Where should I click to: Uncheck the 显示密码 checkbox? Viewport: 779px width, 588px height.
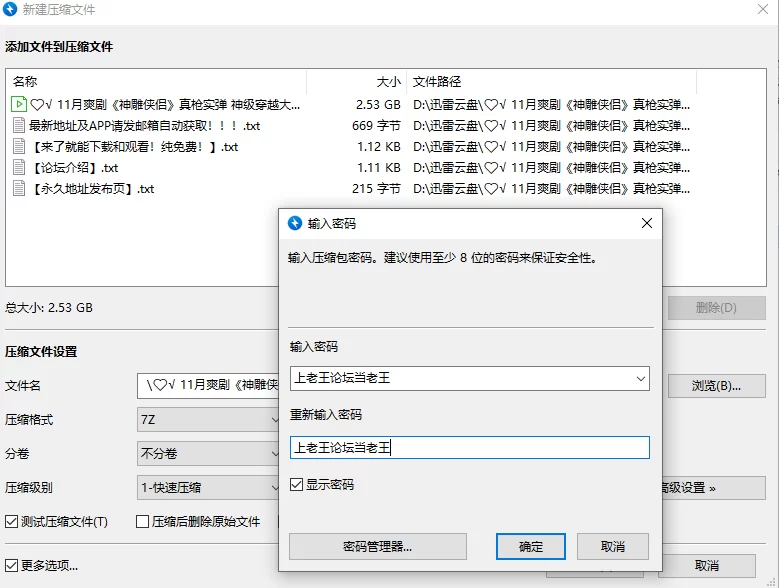click(x=296, y=485)
